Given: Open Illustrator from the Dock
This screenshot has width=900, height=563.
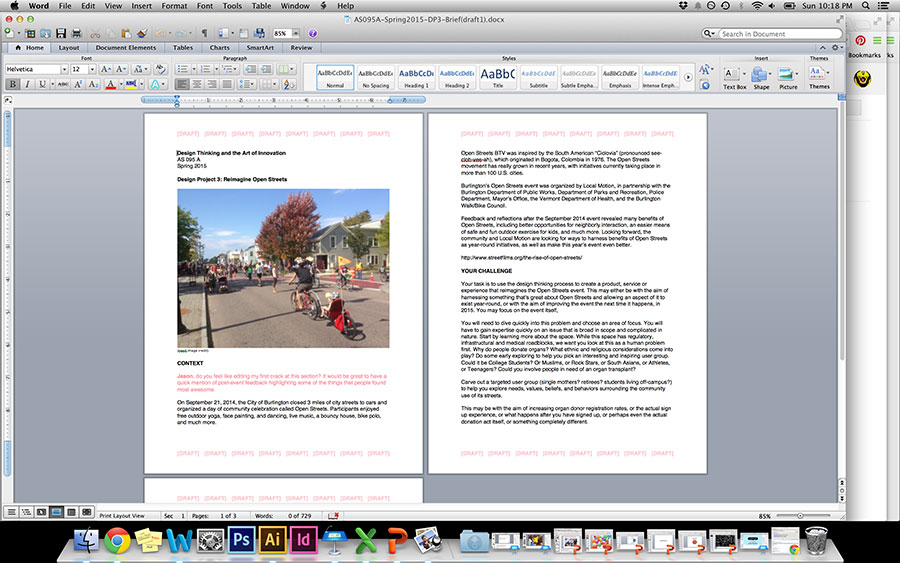Looking at the screenshot, I should click(272, 539).
